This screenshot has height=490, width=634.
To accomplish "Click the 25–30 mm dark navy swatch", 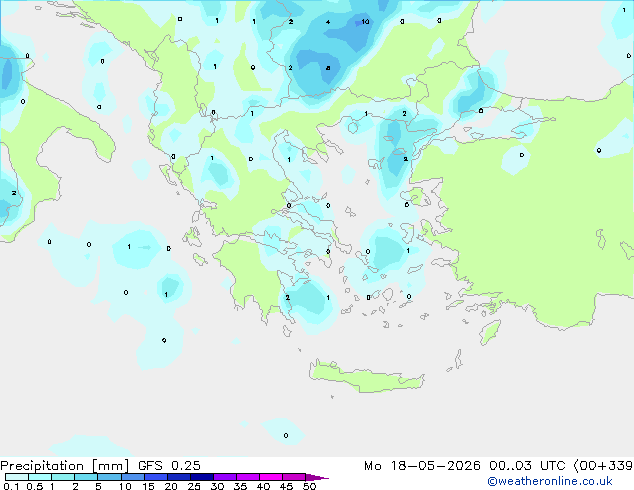I will tap(201, 477).
